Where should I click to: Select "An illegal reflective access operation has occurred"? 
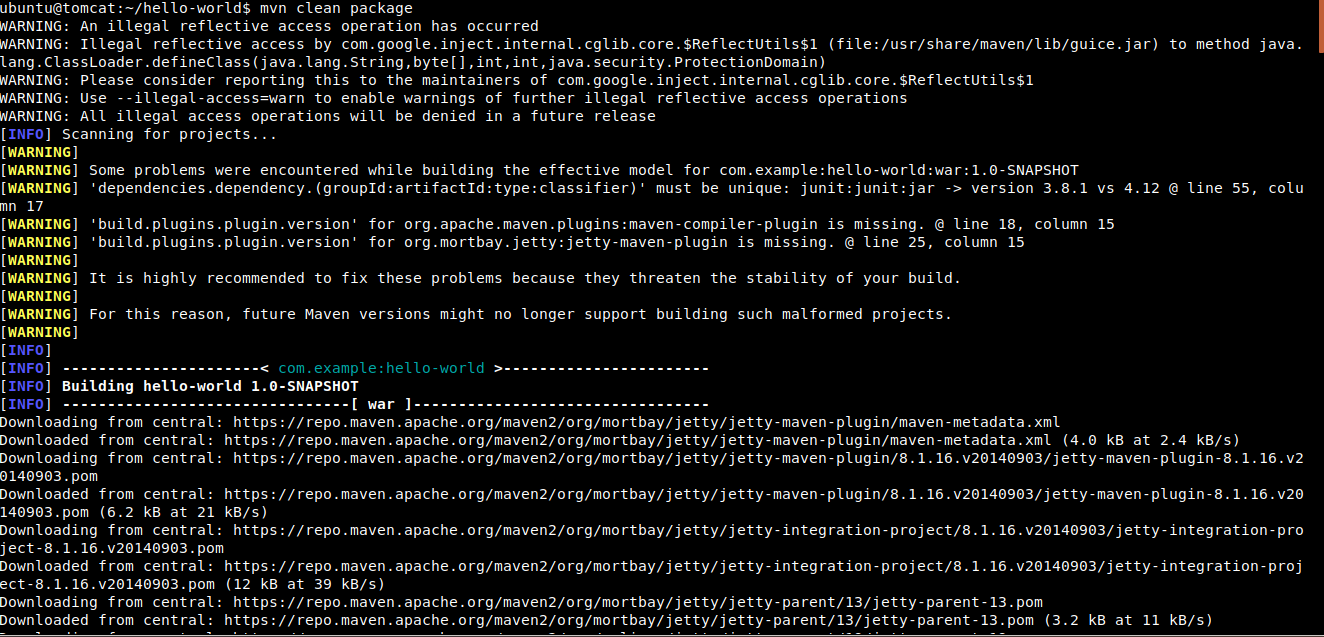[310, 26]
